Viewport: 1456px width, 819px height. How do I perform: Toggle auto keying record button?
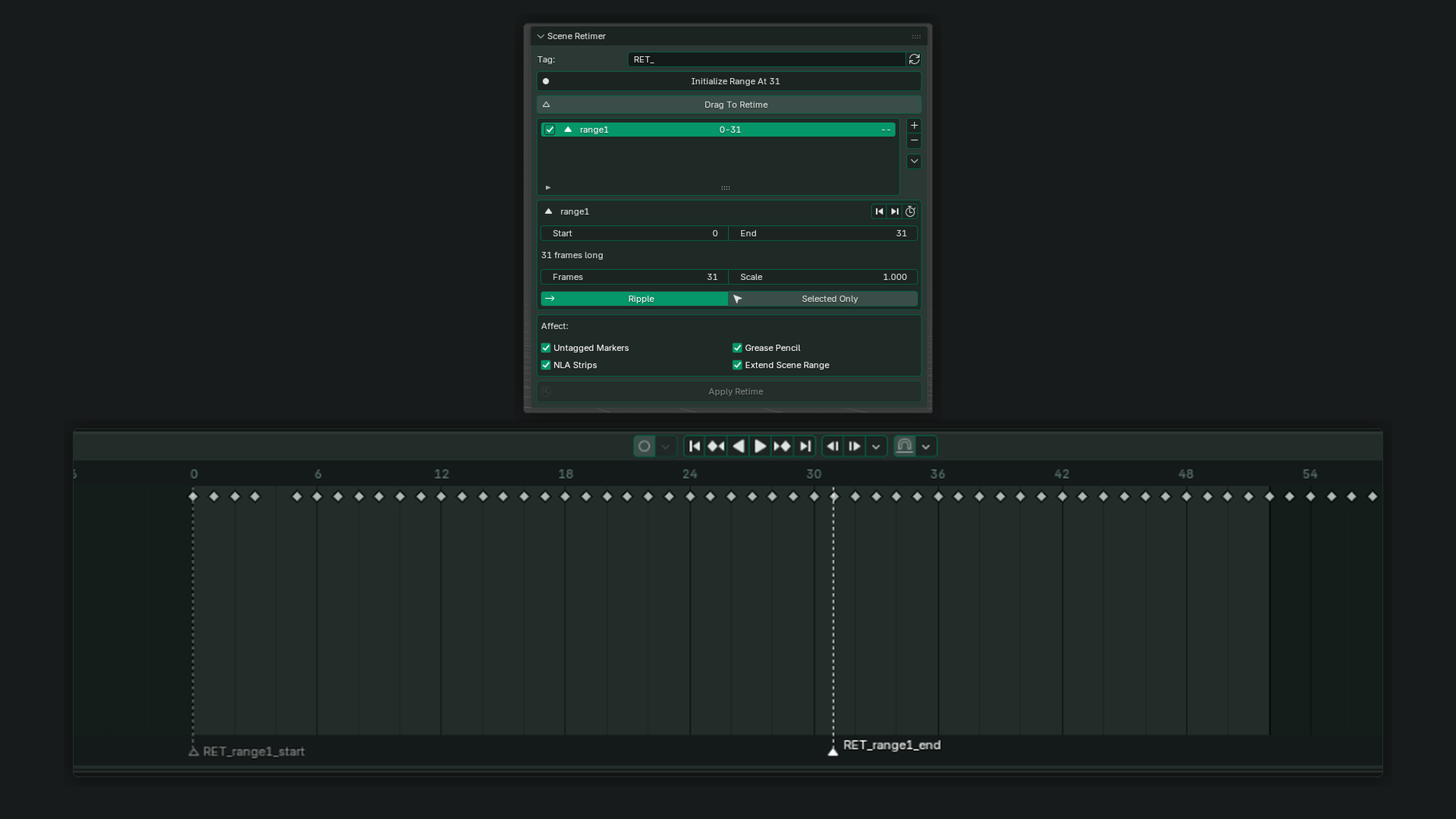click(x=644, y=447)
